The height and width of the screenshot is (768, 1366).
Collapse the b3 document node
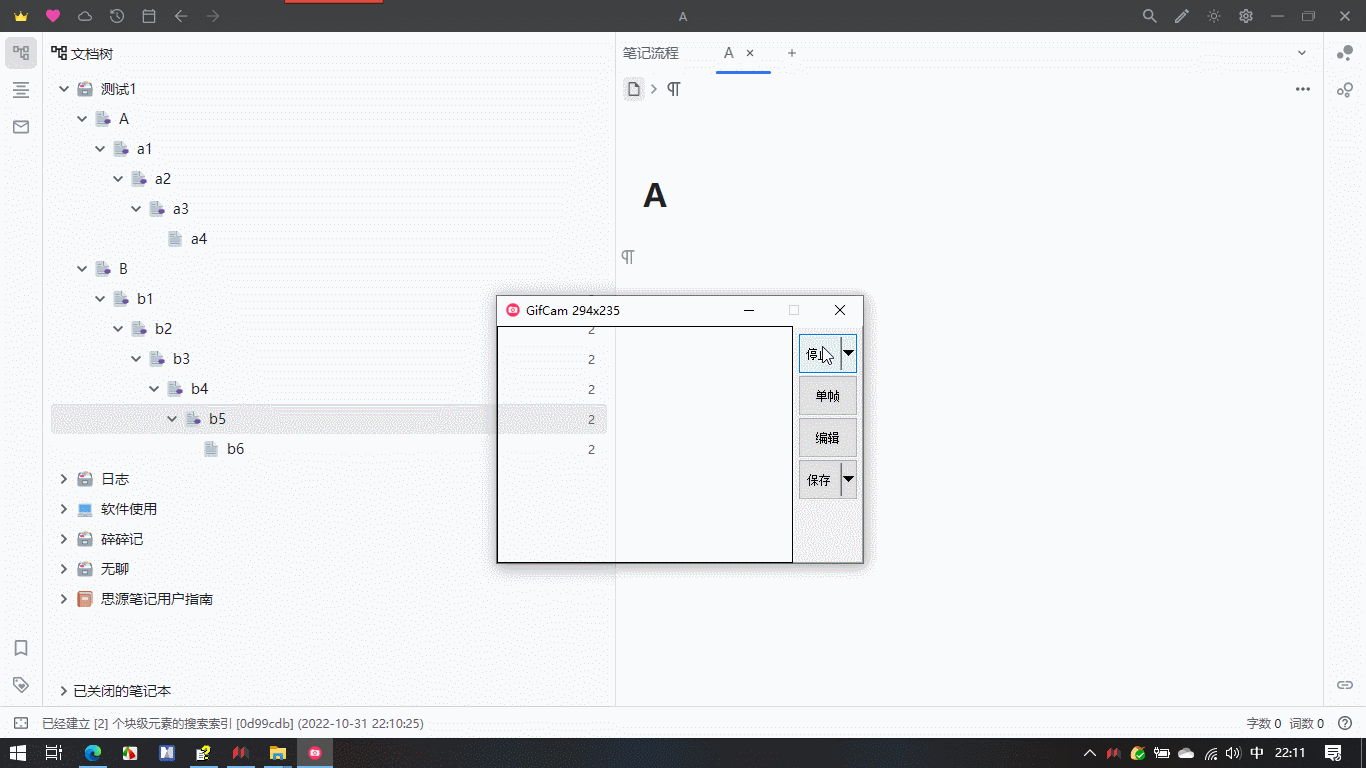click(x=136, y=359)
